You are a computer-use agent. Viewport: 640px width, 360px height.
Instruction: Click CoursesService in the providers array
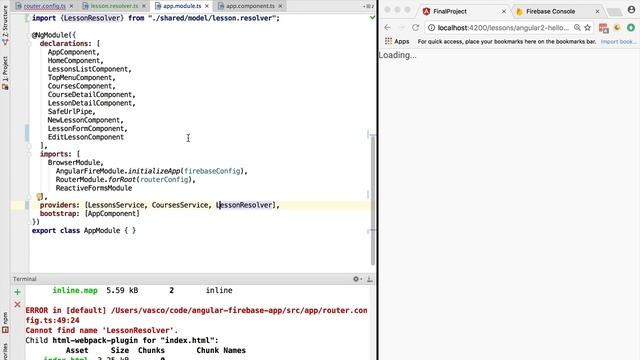pos(180,205)
